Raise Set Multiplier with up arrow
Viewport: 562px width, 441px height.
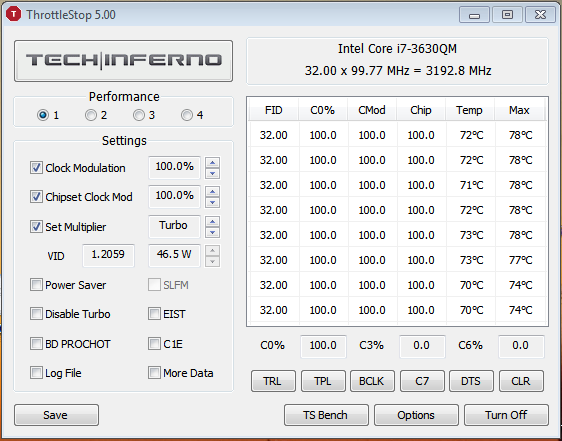pos(213,222)
